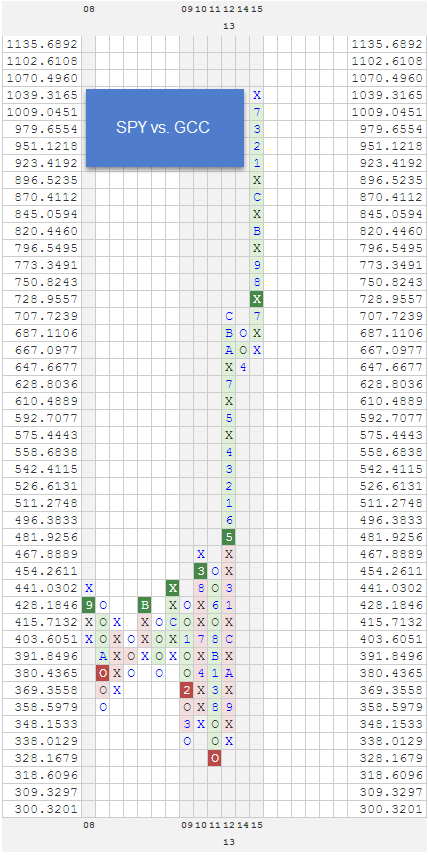Click the right-axis price label 481.9256
Viewport: 428px width, 855px height.
tap(392, 537)
